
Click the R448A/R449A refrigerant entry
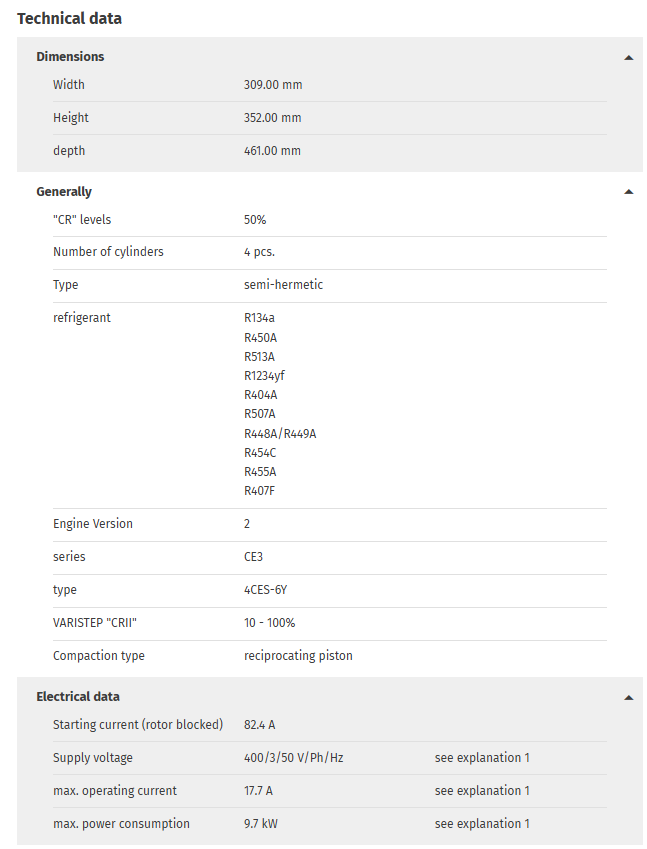(x=280, y=434)
